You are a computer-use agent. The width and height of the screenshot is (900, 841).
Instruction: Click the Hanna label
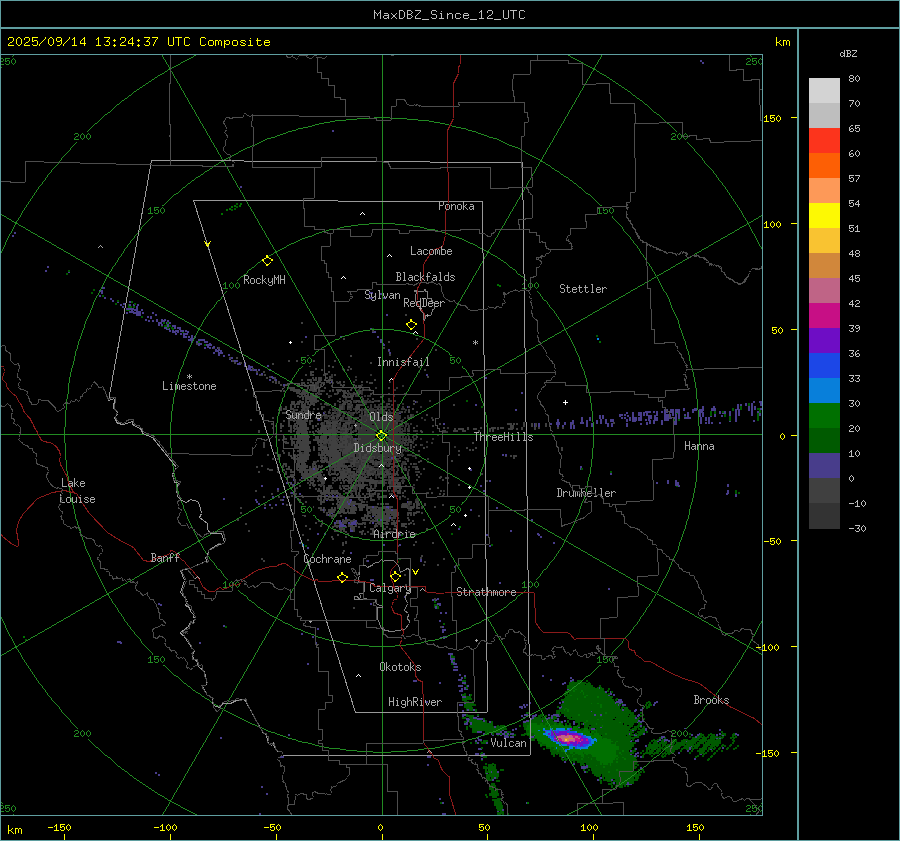click(x=699, y=446)
